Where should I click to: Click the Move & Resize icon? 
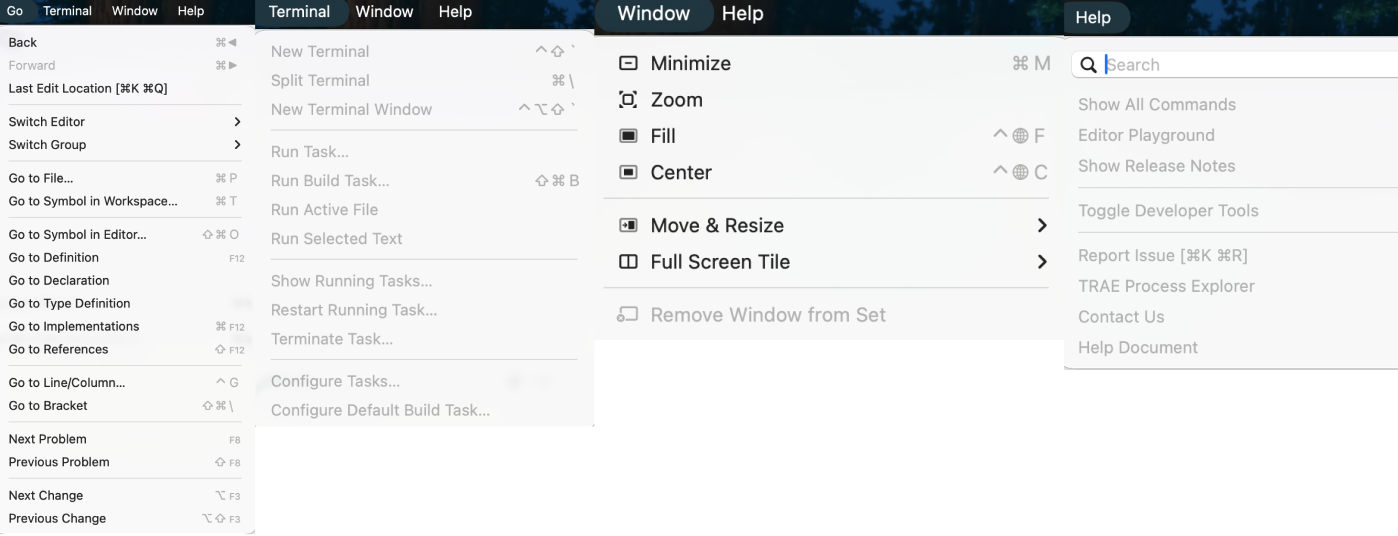click(628, 225)
